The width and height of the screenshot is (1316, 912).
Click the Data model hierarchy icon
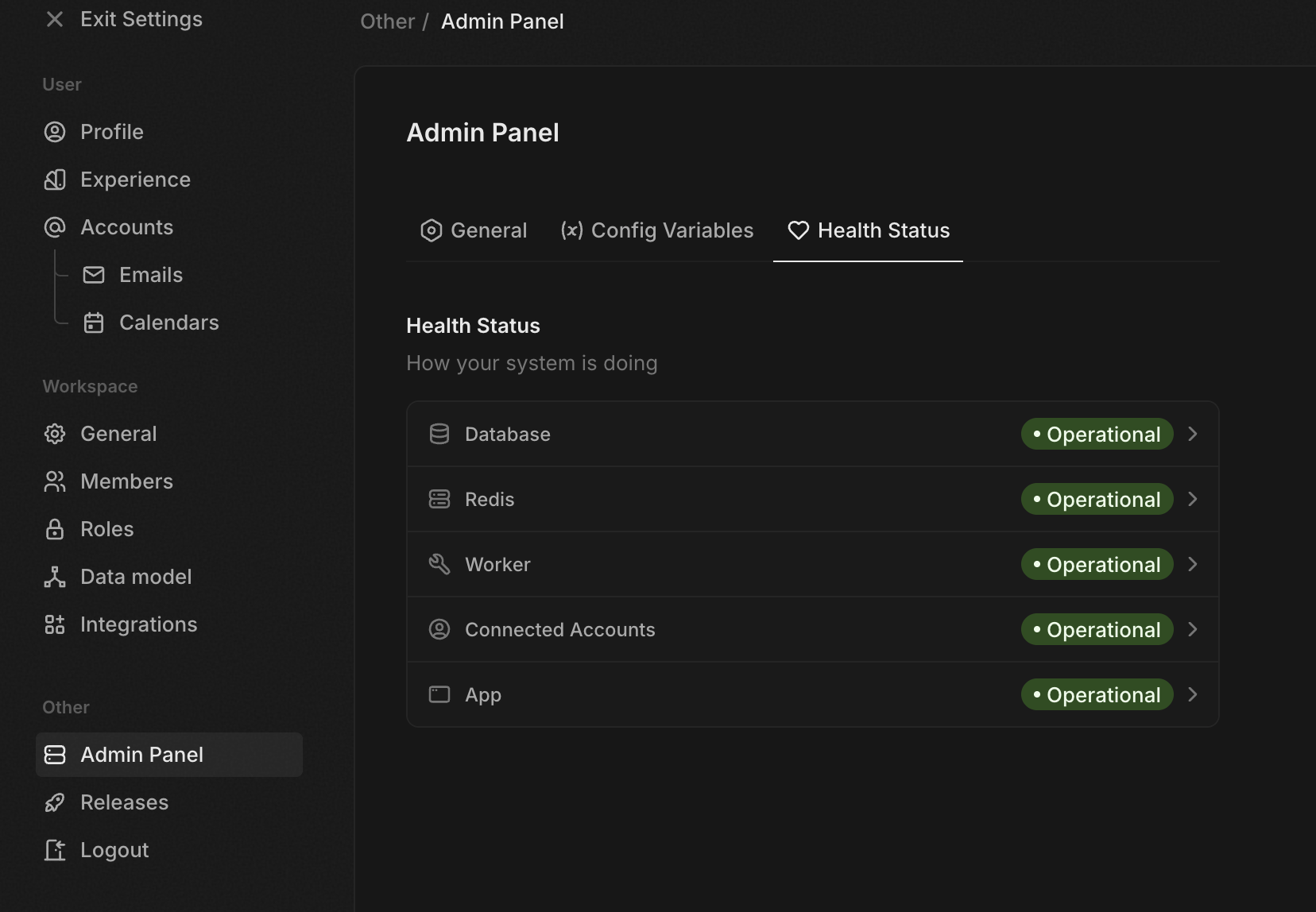[x=55, y=577]
